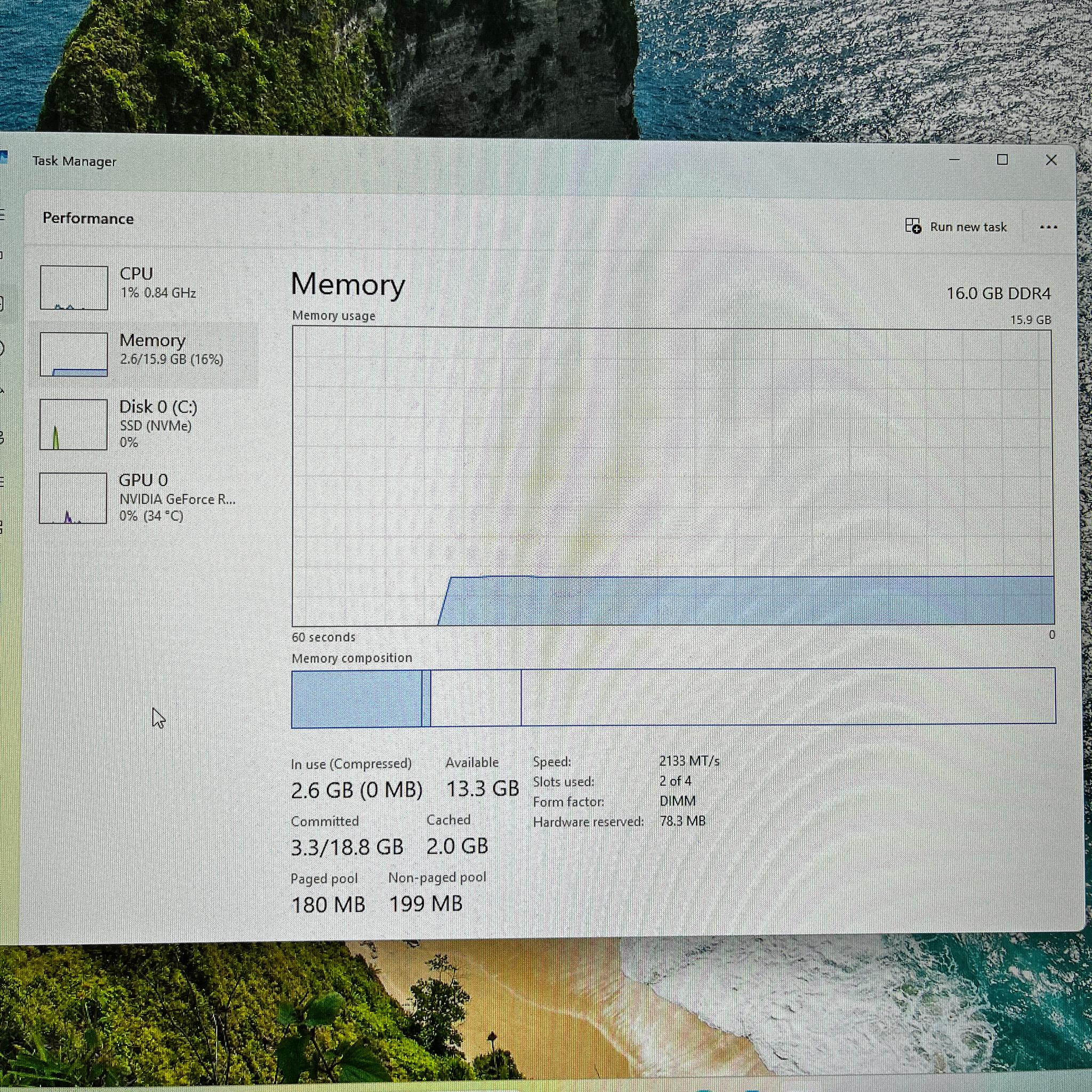Show GPU 0 NVIDIA GeForce details
This screenshot has width=1092, height=1092.
point(144,497)
